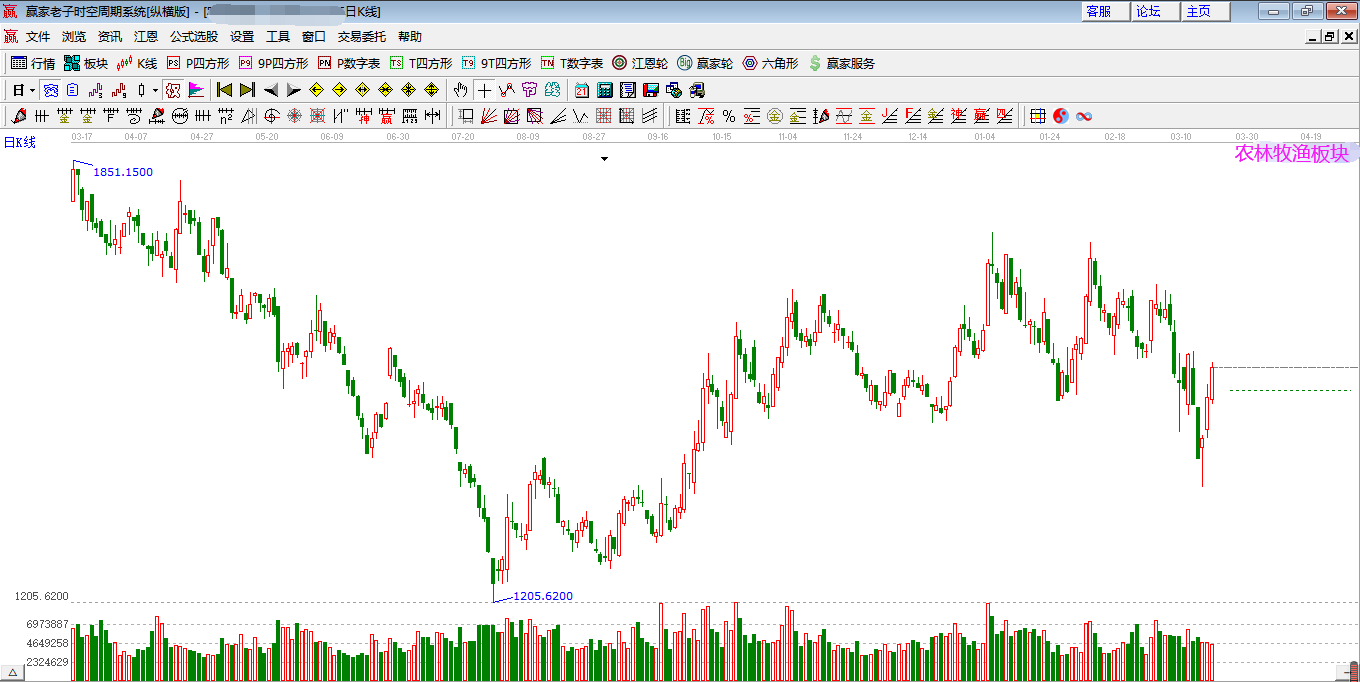The width and height of the screenshot is (1360, 682).
Task: Click the 1205.6200 low price label
Action: point(543,596)
